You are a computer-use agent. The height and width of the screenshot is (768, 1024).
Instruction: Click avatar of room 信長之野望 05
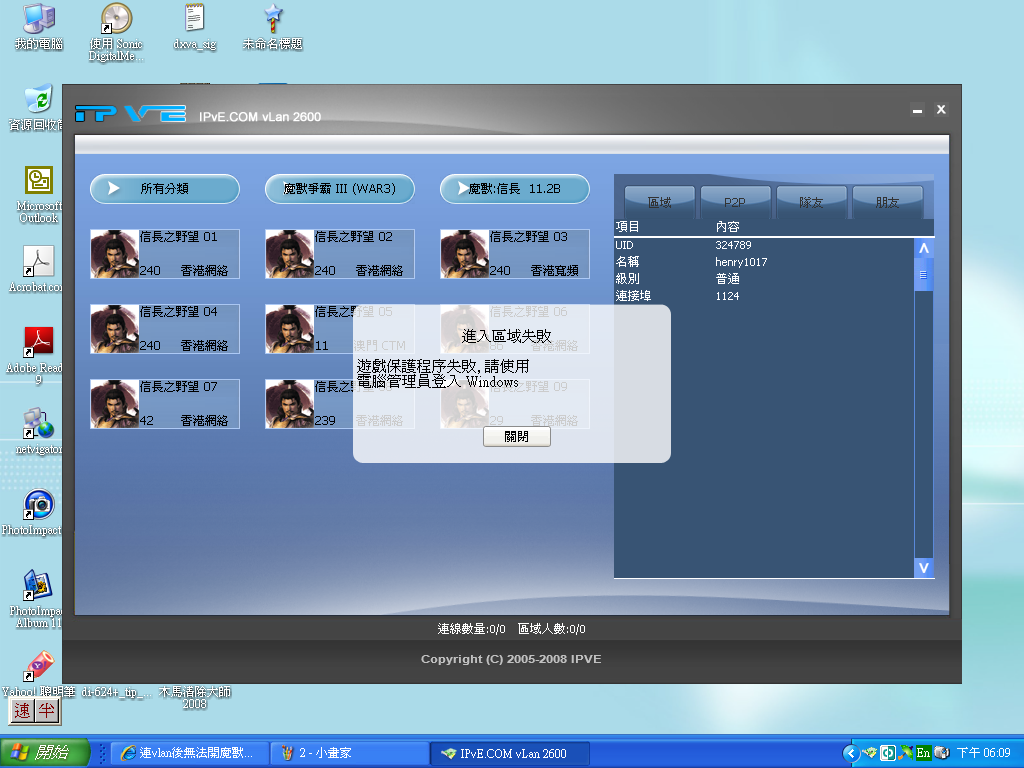tap(289, 329)
